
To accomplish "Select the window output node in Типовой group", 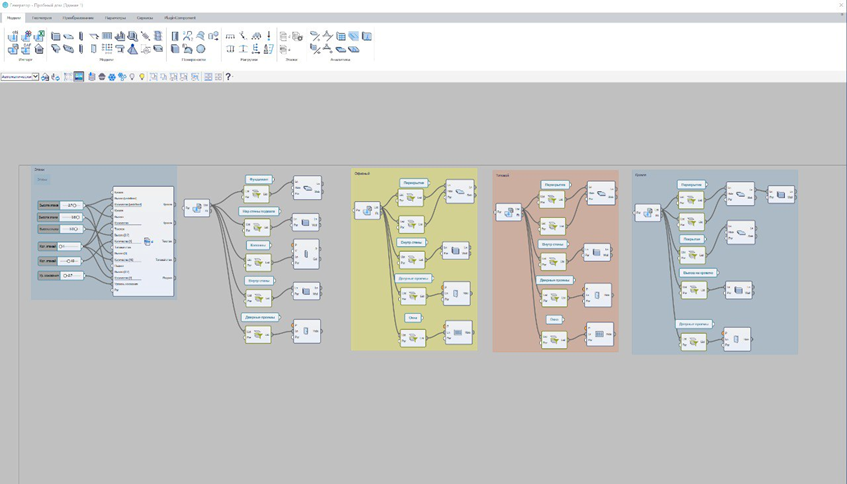I will 600,334.
